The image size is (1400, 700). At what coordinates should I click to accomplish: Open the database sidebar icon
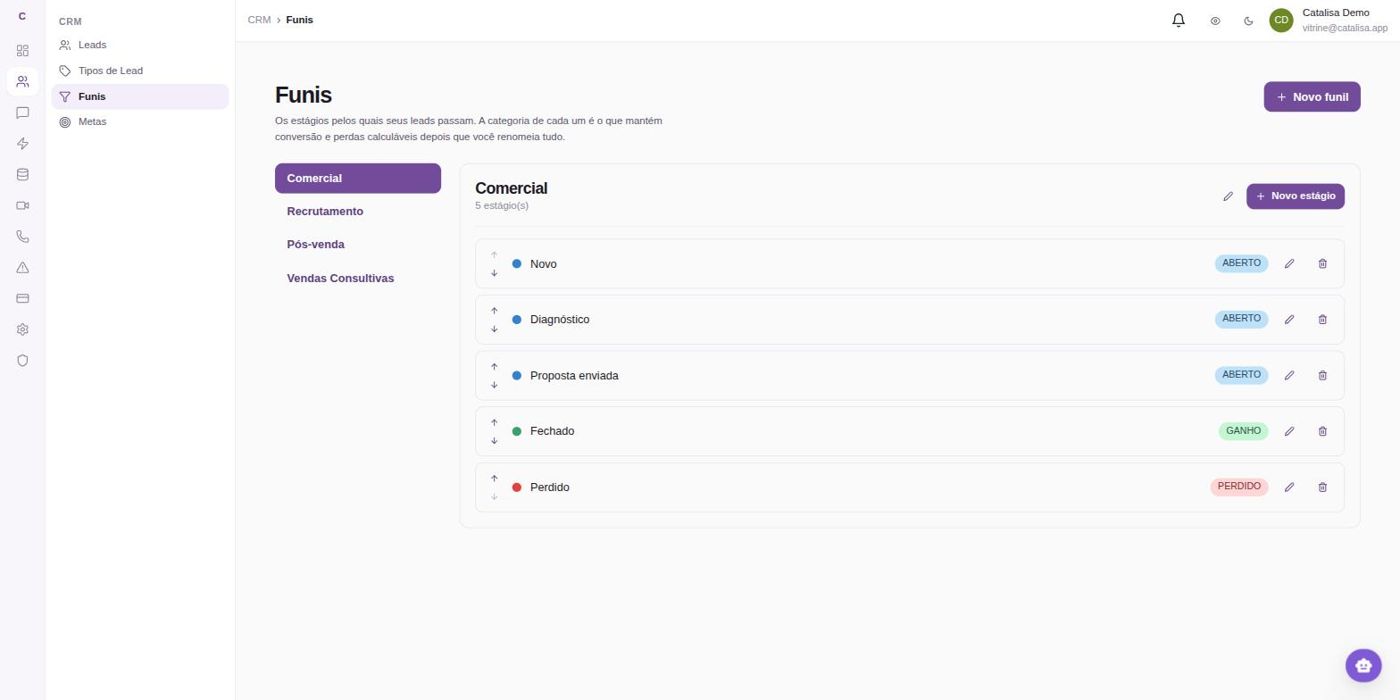tap(22, 175)
